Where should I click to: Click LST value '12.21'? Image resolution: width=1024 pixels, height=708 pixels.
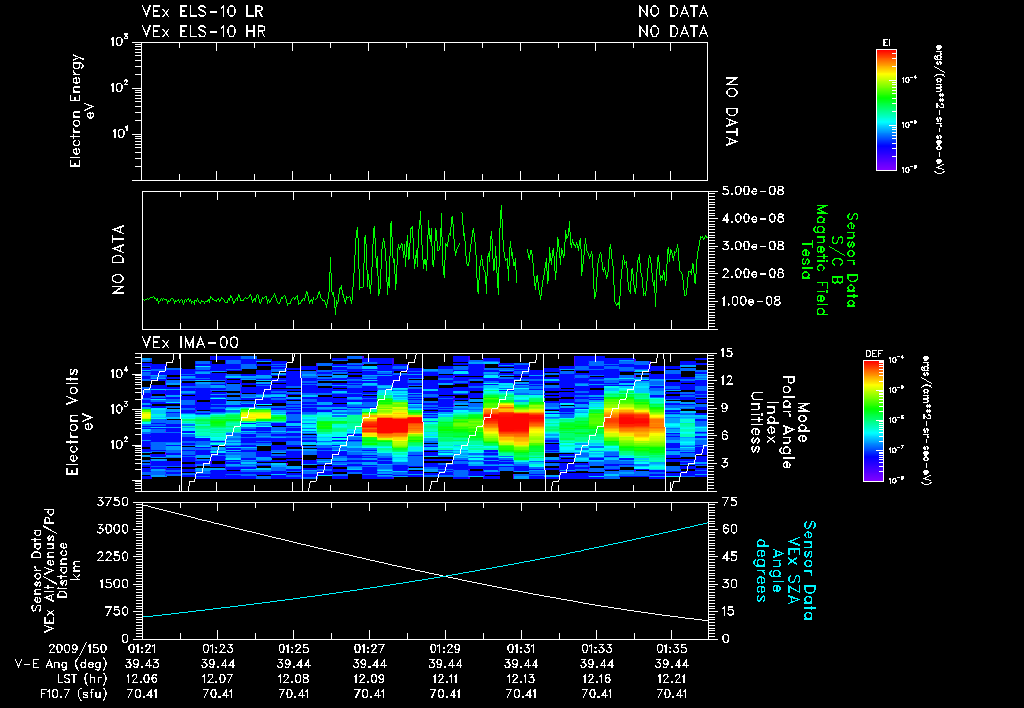672,679
